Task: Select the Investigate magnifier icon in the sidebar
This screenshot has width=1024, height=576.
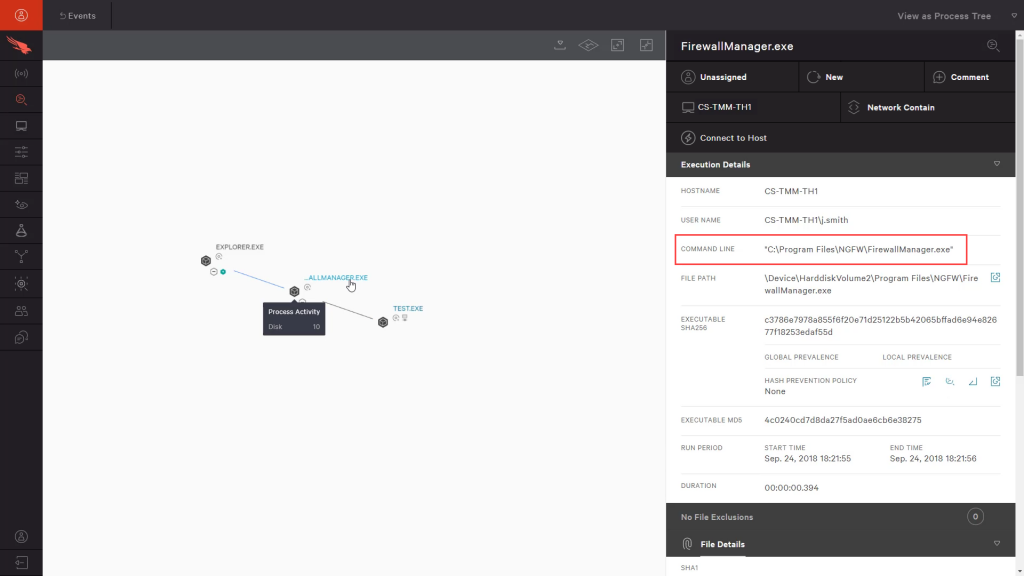Action: [22, 99]
